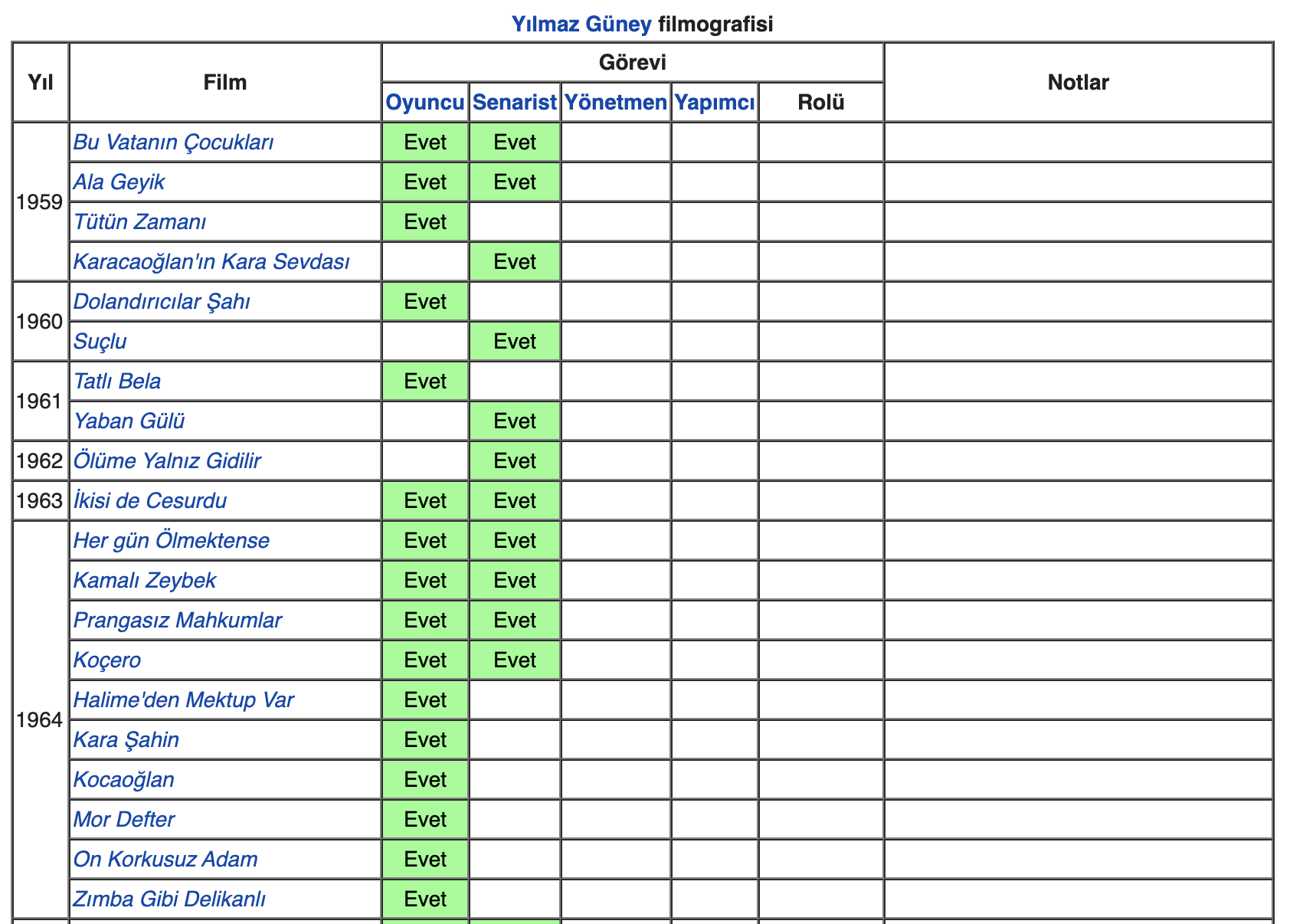Open the Yılmaz Güney link in title

click(581, 25)
